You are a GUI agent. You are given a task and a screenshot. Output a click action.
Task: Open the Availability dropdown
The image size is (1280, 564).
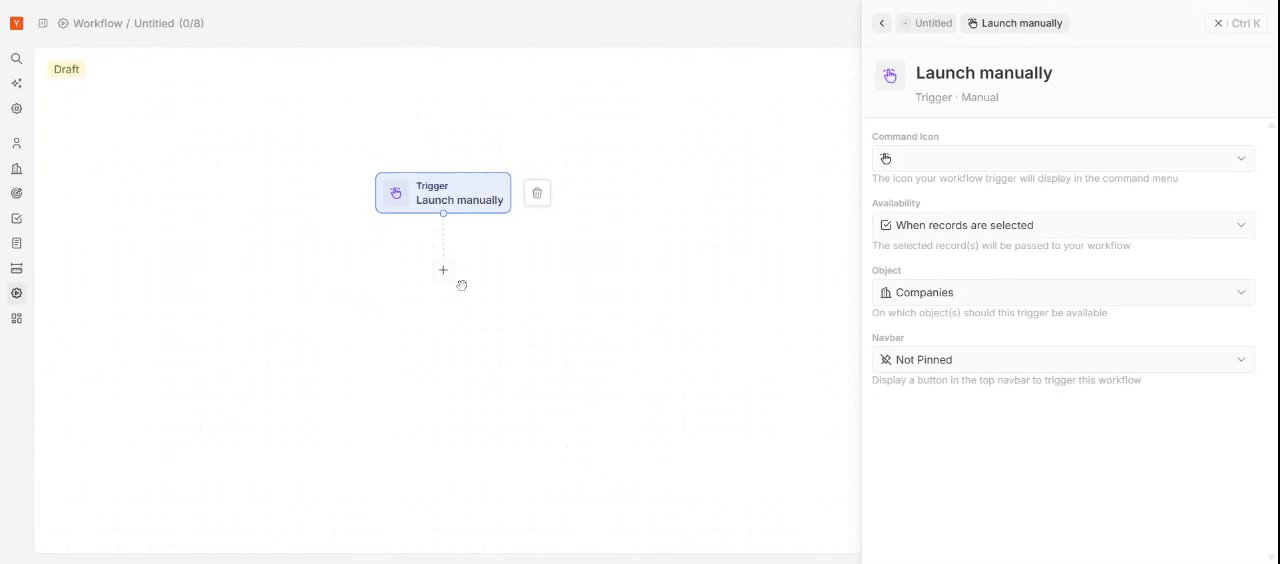(1063, 225)
